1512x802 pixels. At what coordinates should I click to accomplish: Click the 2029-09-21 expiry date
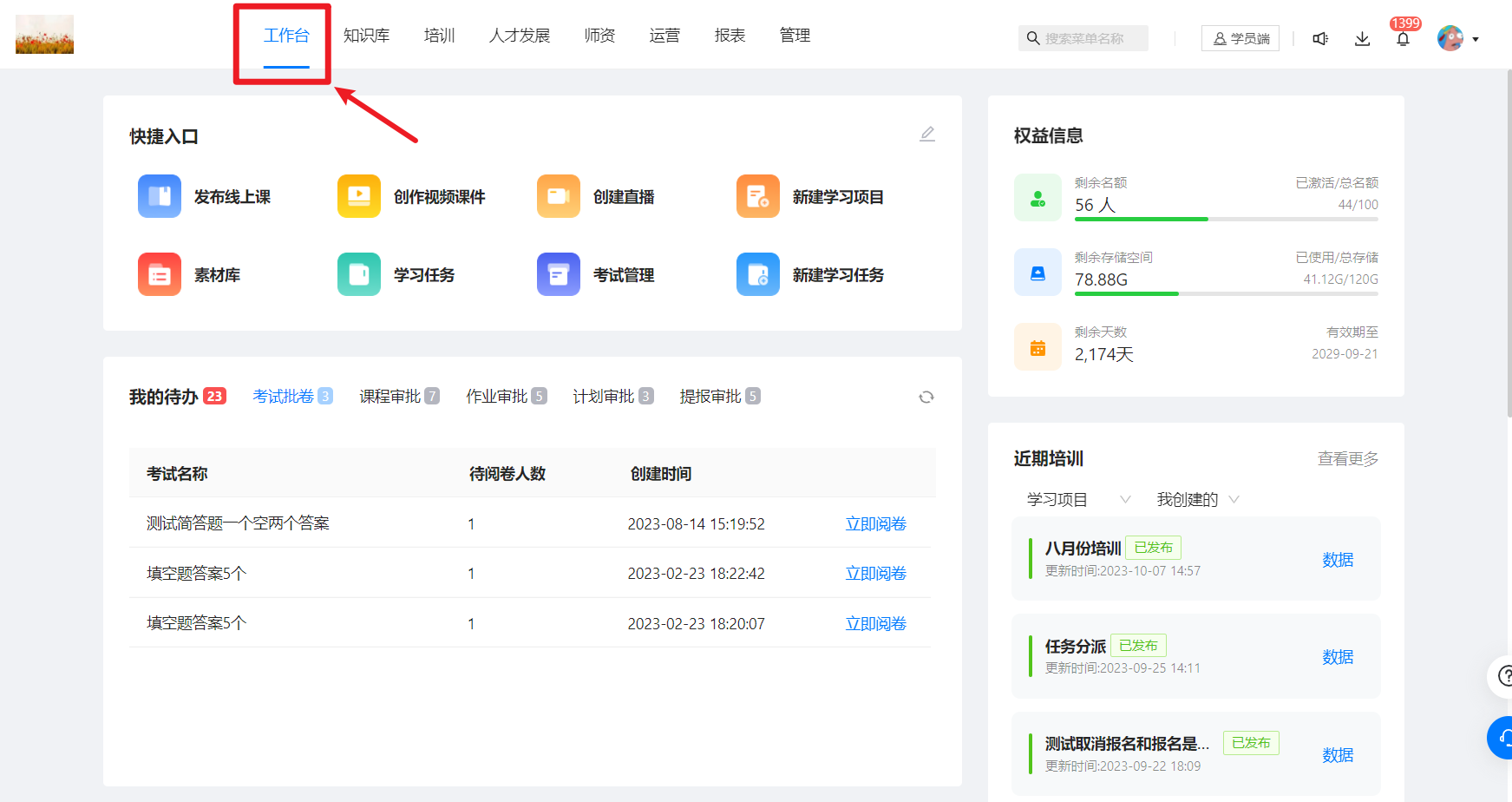(x=1345, y=354)
